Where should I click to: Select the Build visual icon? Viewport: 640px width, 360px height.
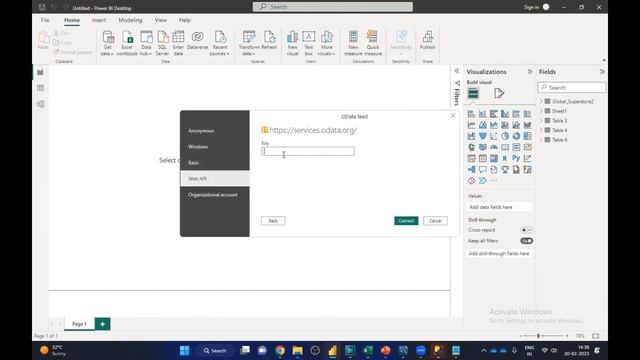pos(473,93)
